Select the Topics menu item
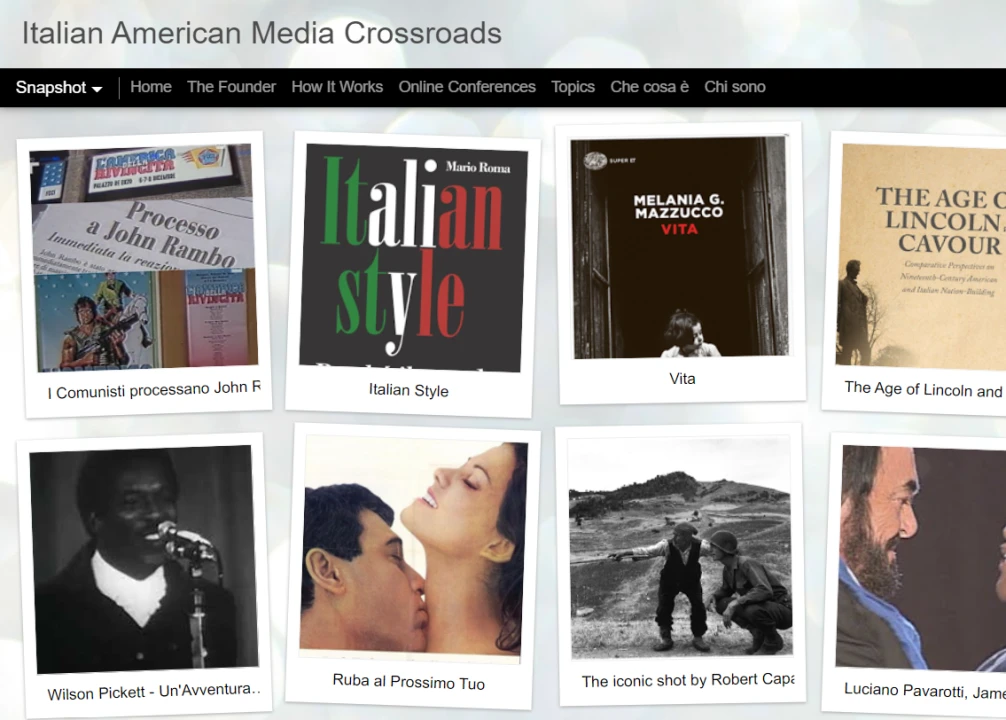 (x=573, y=87)
